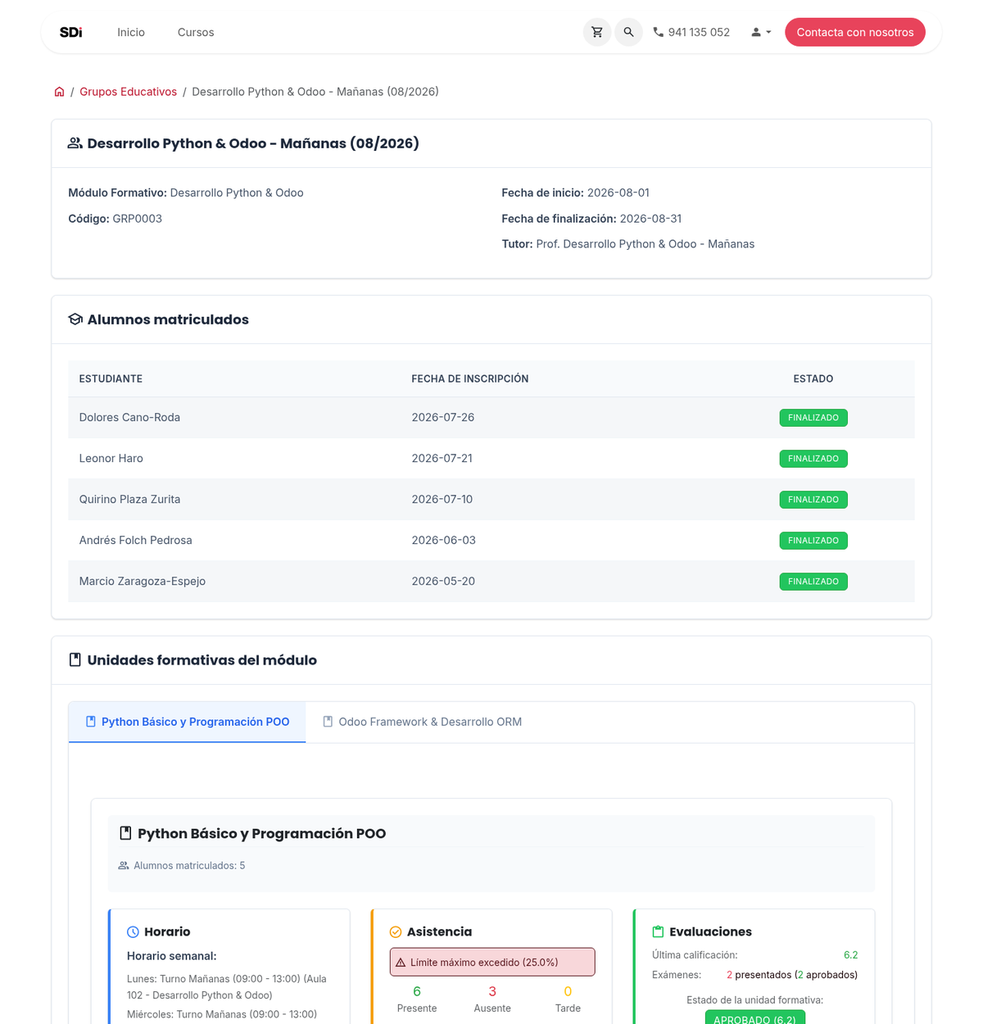Switch to the Odoo Framework & Desarrollo ORM tab
The width and height of the screenshot is (983, 1024).
(422, 722)
